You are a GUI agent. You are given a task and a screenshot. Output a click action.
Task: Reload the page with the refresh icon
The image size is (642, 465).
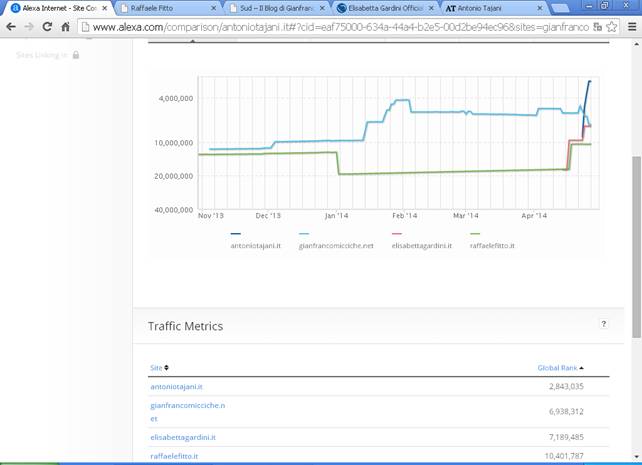click(47, 27)
